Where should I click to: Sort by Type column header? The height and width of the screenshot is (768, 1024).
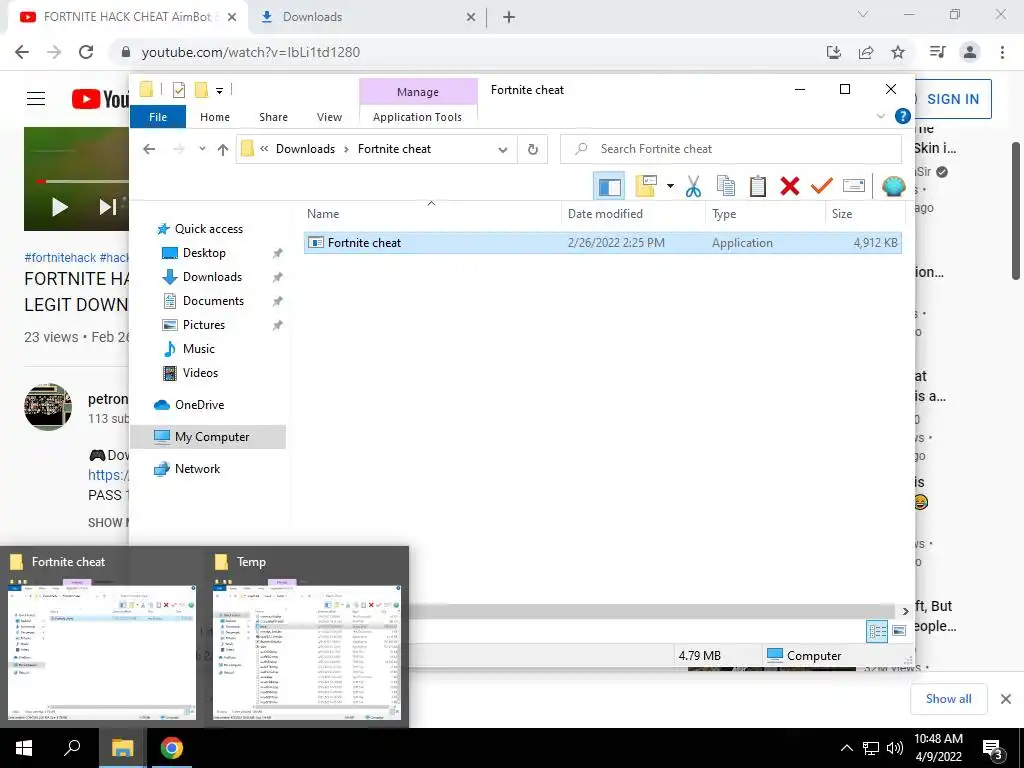pyautogui.click(x=765, y=214)
